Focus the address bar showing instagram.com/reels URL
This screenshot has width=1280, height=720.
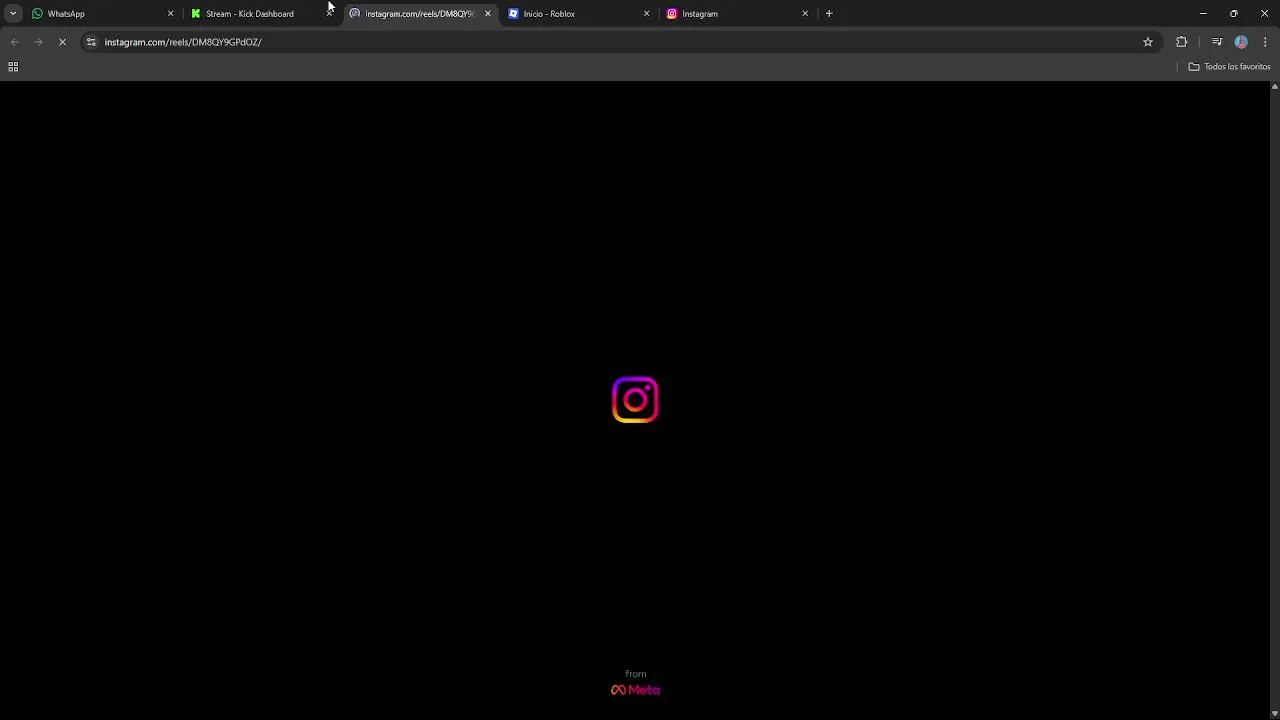(x=620, y=42)
